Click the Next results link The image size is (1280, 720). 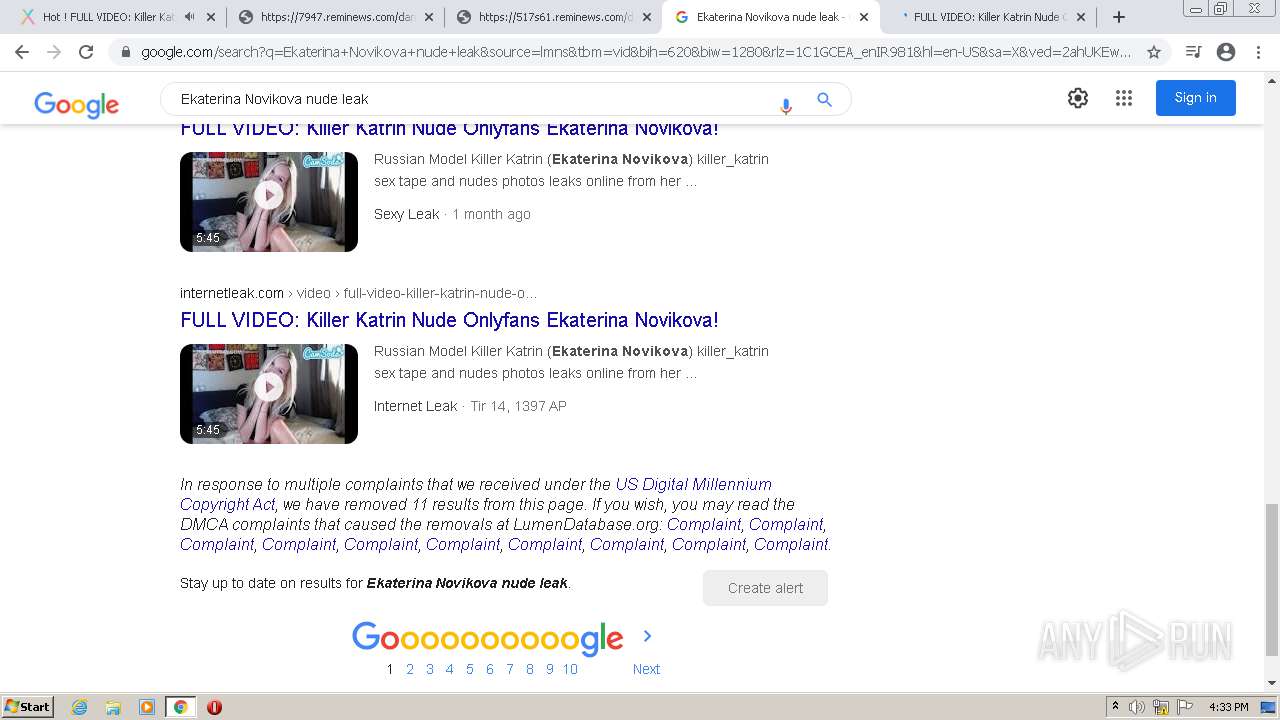tap(646, 669)
